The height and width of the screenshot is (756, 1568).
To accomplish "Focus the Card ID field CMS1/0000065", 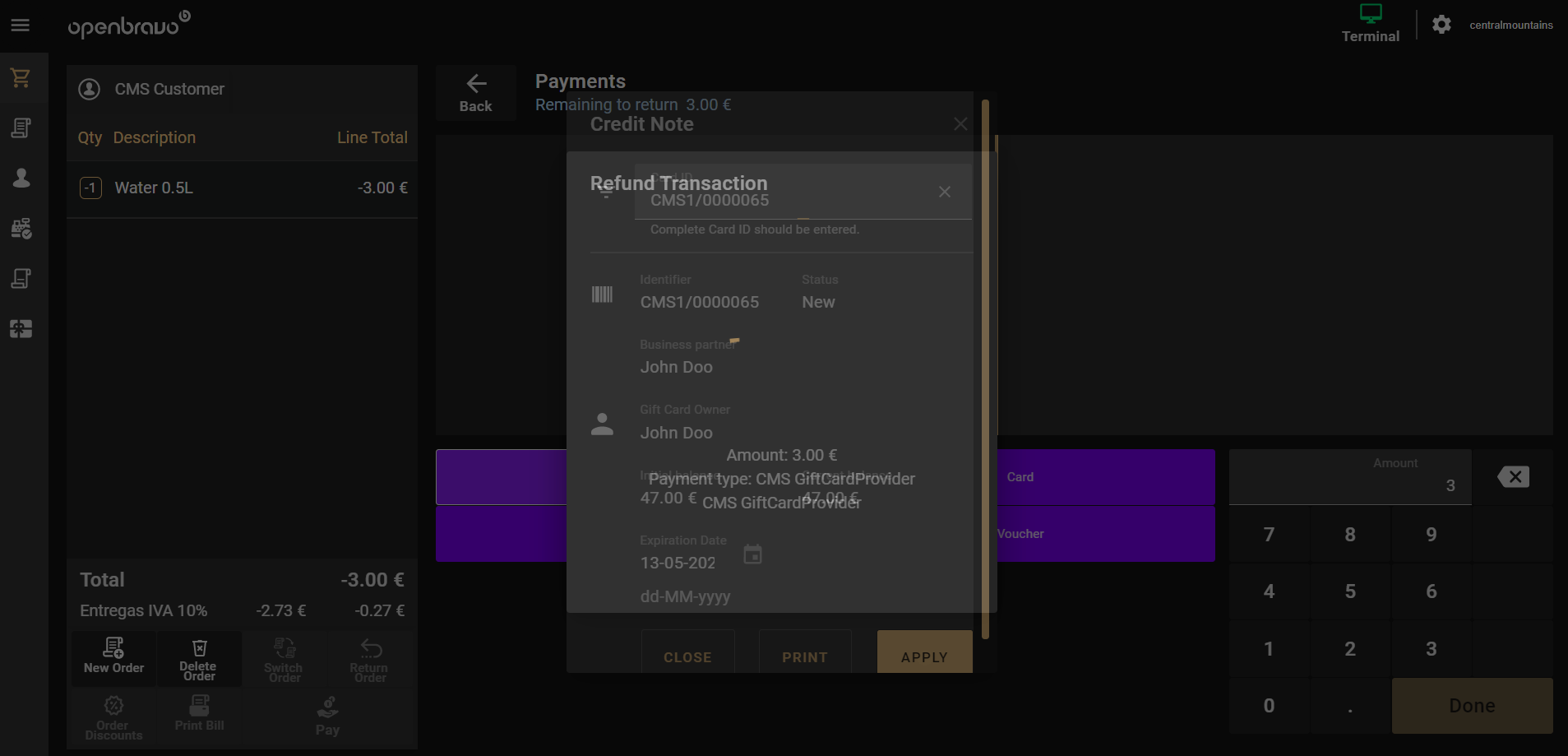I will point(803,192).
